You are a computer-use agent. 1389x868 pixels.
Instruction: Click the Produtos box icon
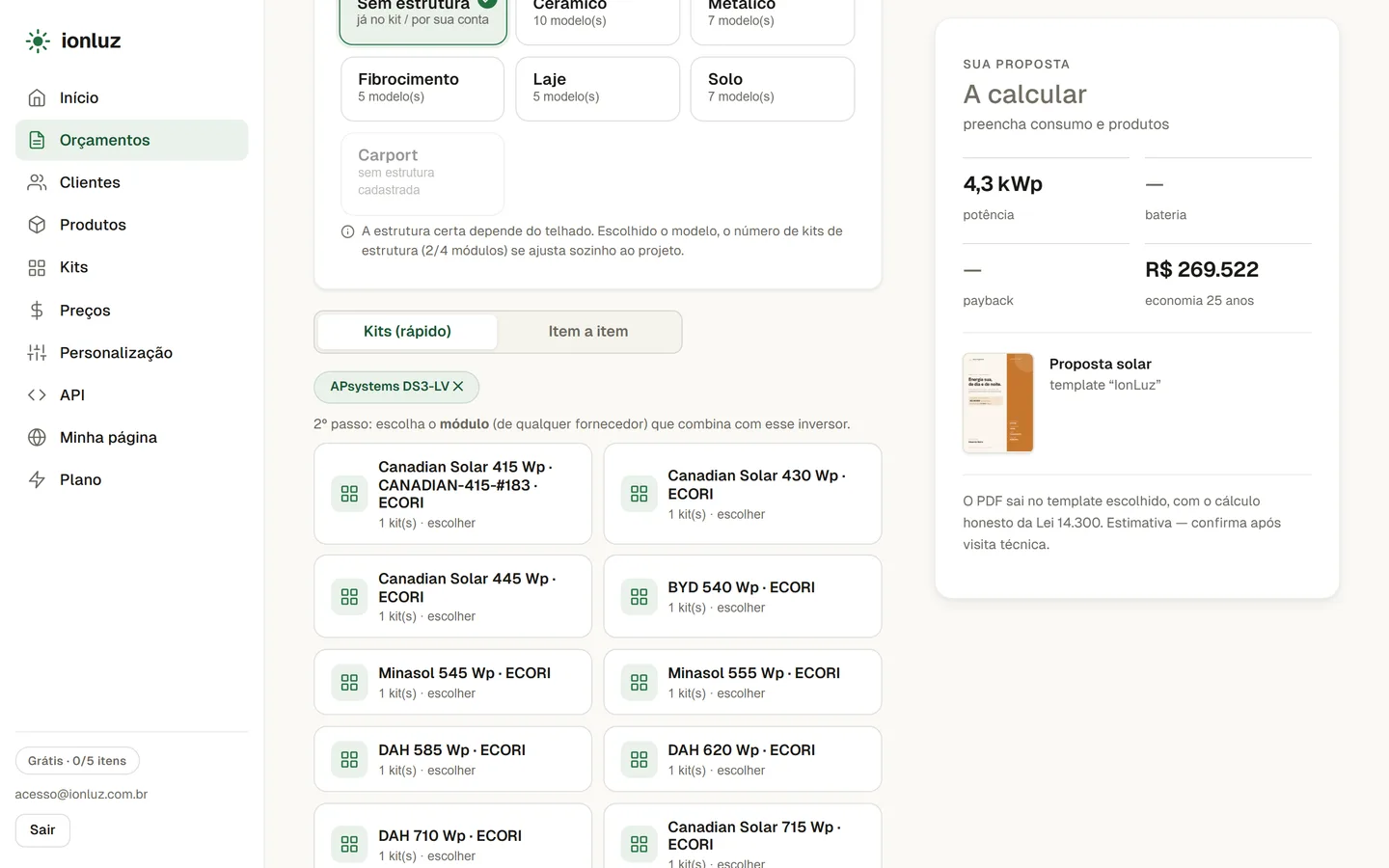(x=37, y=225)
